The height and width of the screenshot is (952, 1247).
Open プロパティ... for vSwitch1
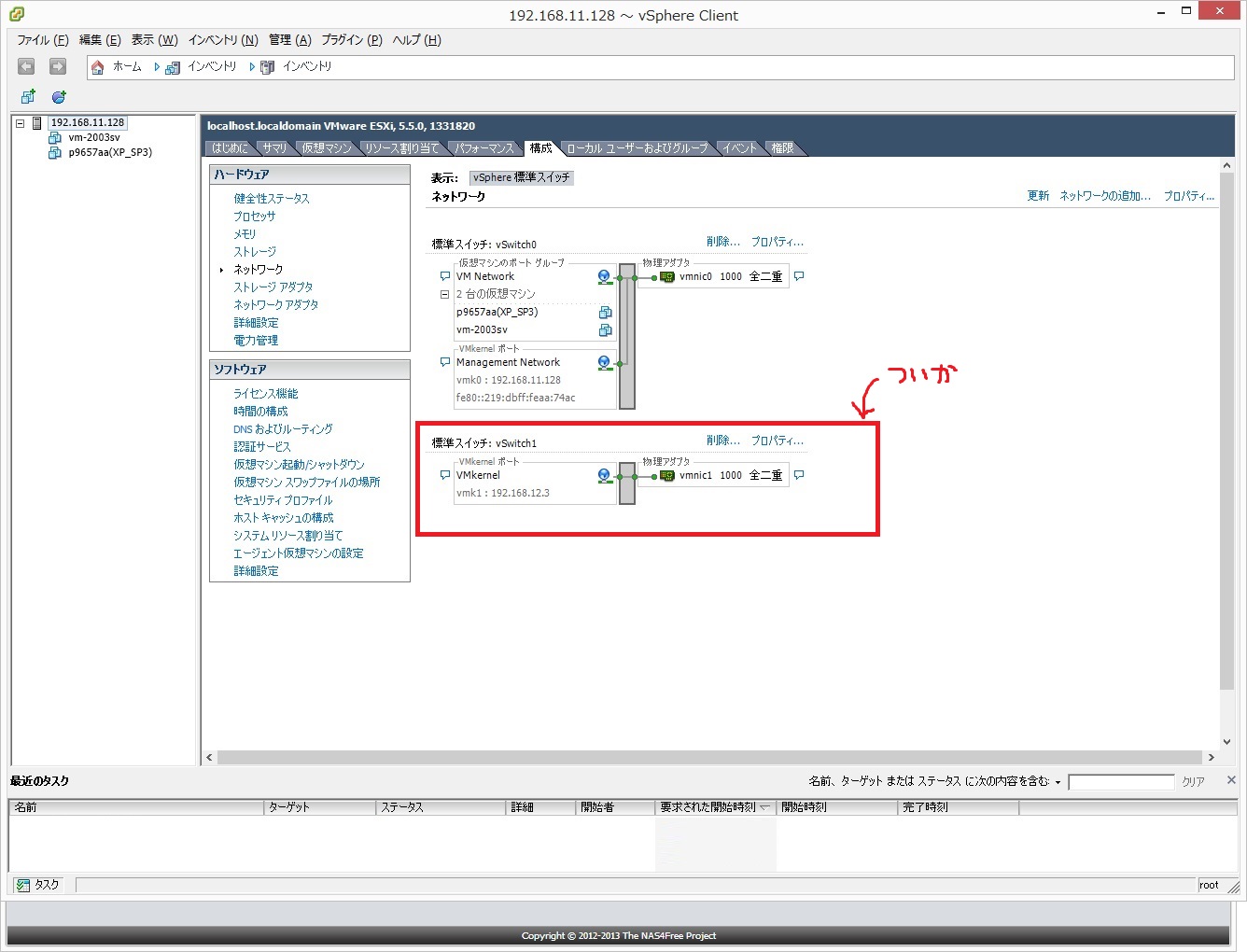click(778, 441)
